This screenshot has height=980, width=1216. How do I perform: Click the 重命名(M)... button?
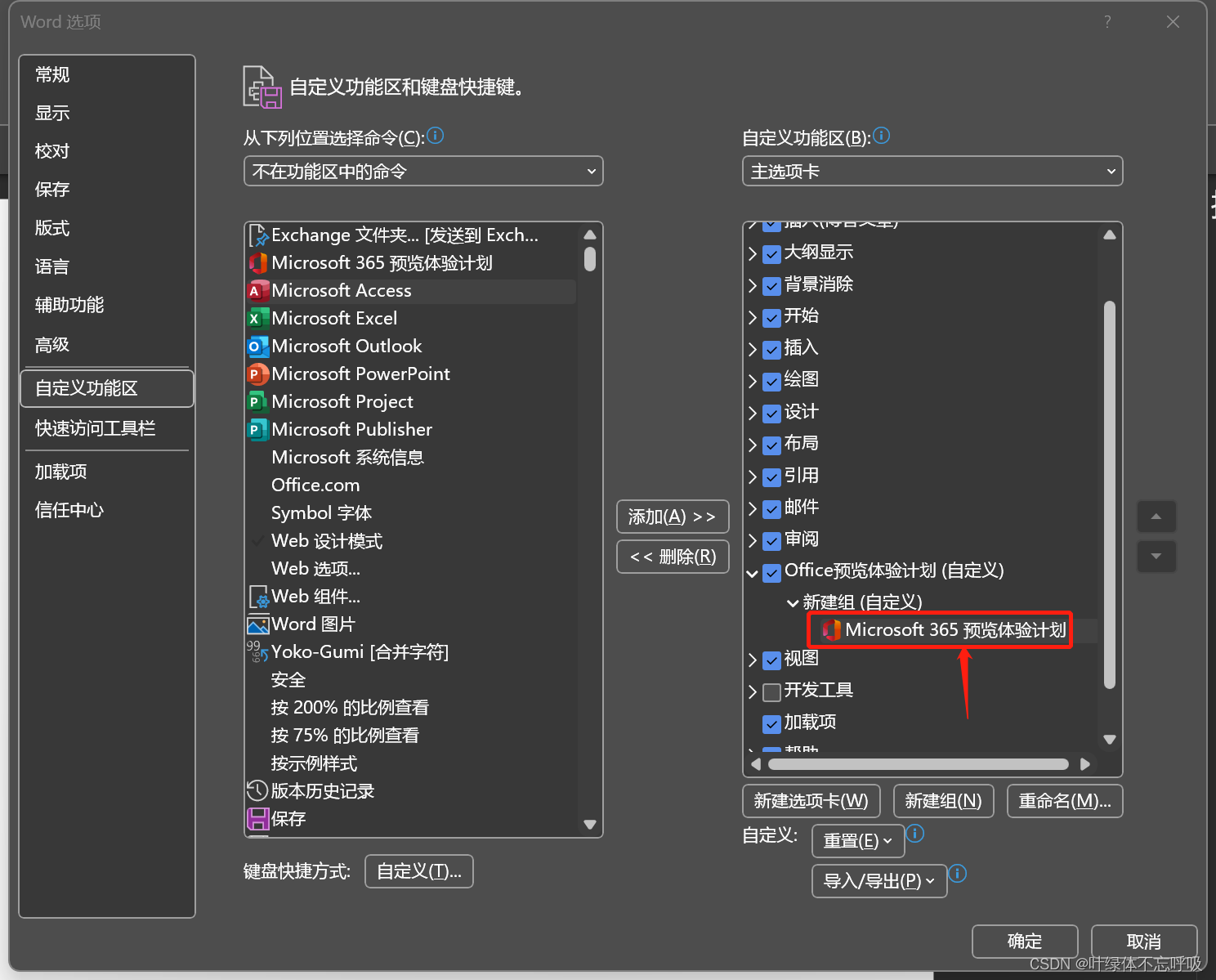tap(1065, 801)
